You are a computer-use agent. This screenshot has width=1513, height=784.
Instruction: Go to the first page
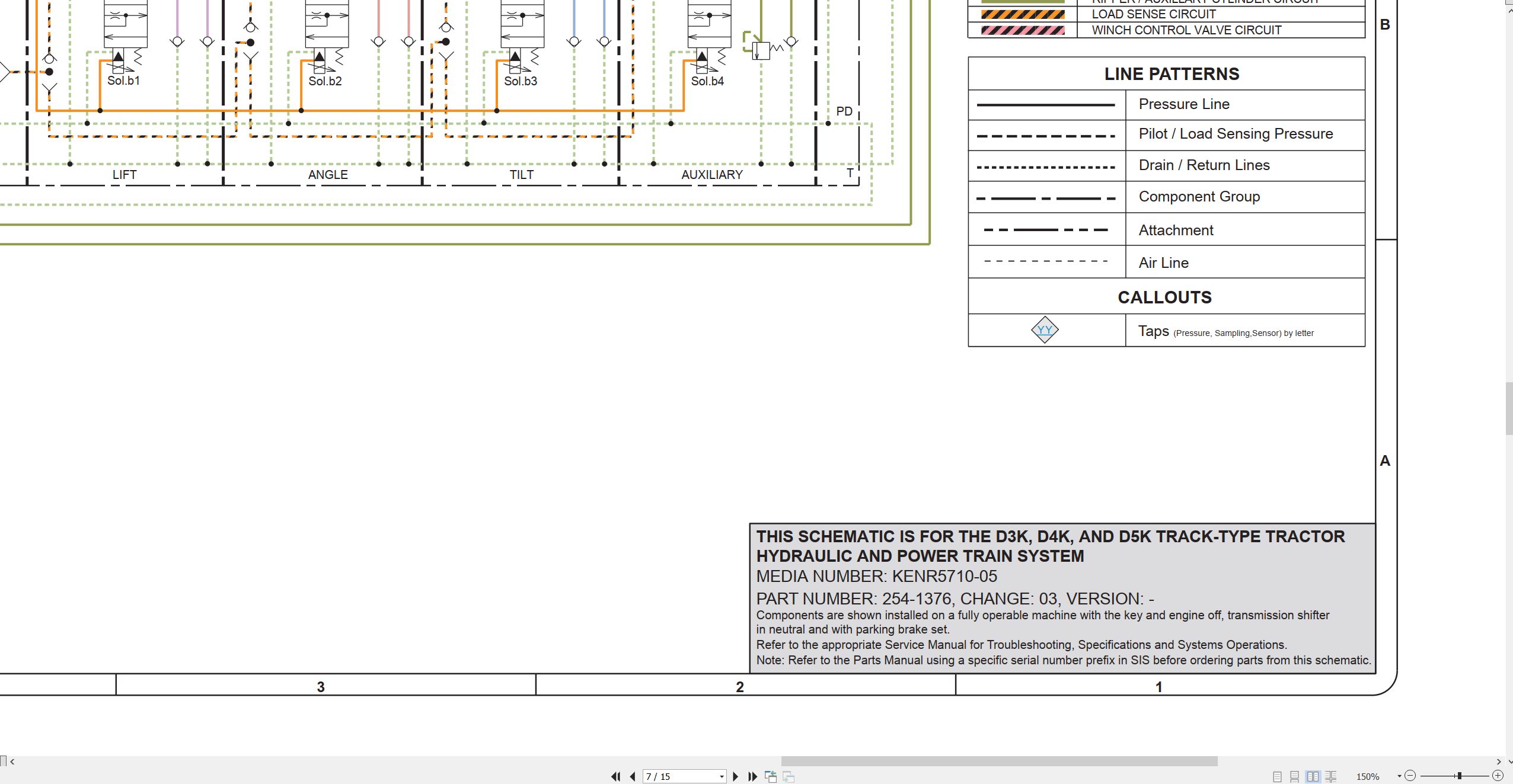pos(615,776)
